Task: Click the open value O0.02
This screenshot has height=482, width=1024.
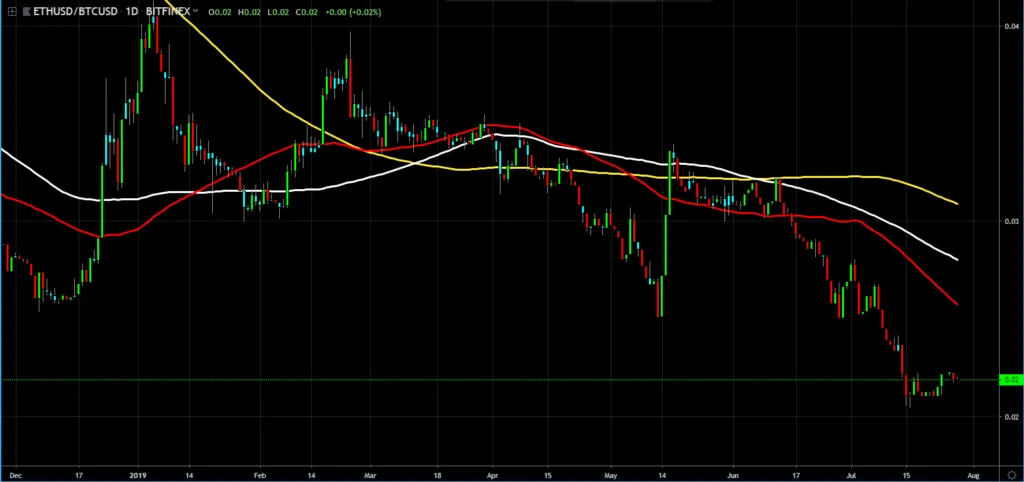Action: click(x=219, y=12)
